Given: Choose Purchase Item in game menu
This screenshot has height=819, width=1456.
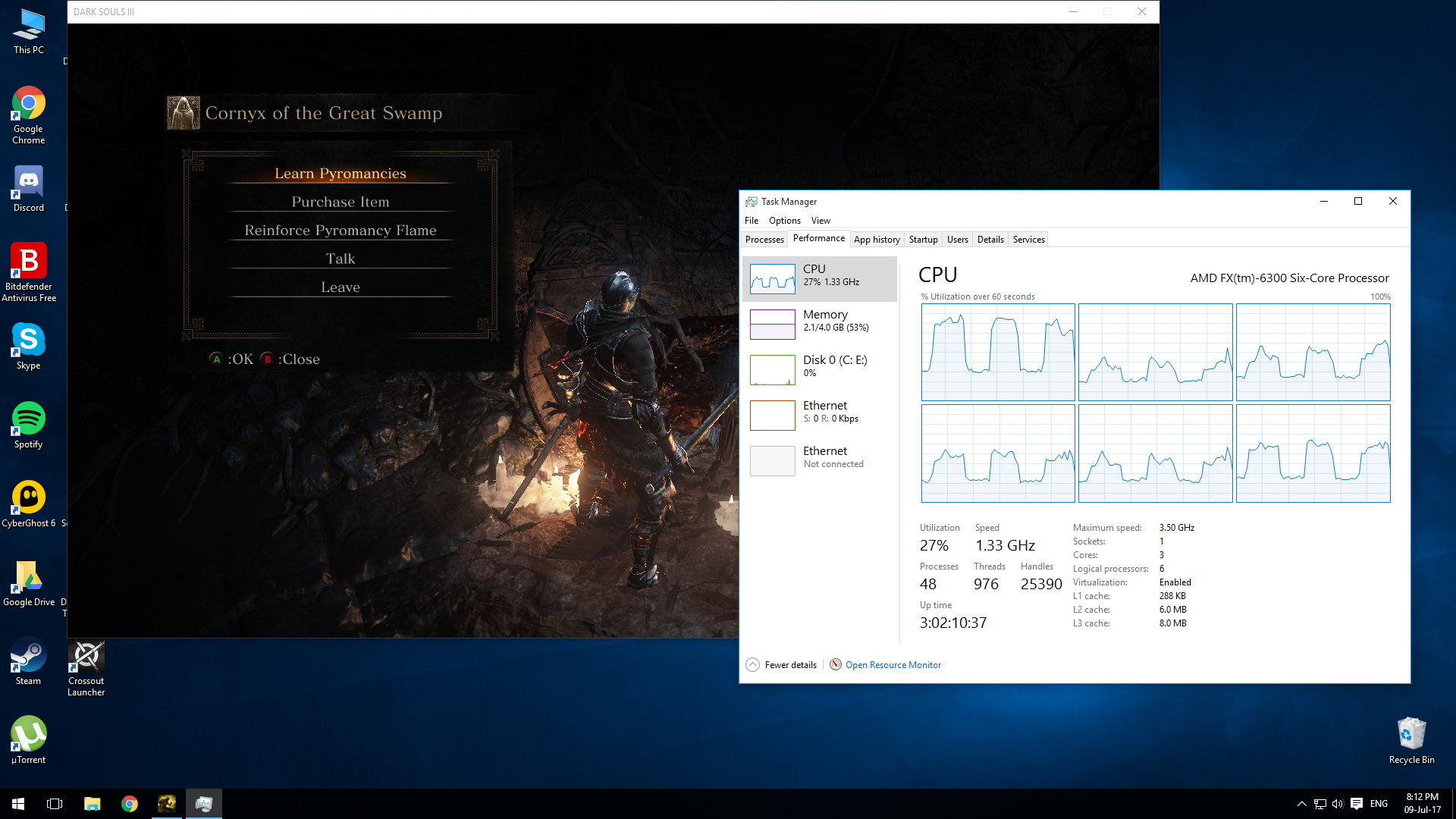Looking at the screenshot, I should tap(340, 202).
